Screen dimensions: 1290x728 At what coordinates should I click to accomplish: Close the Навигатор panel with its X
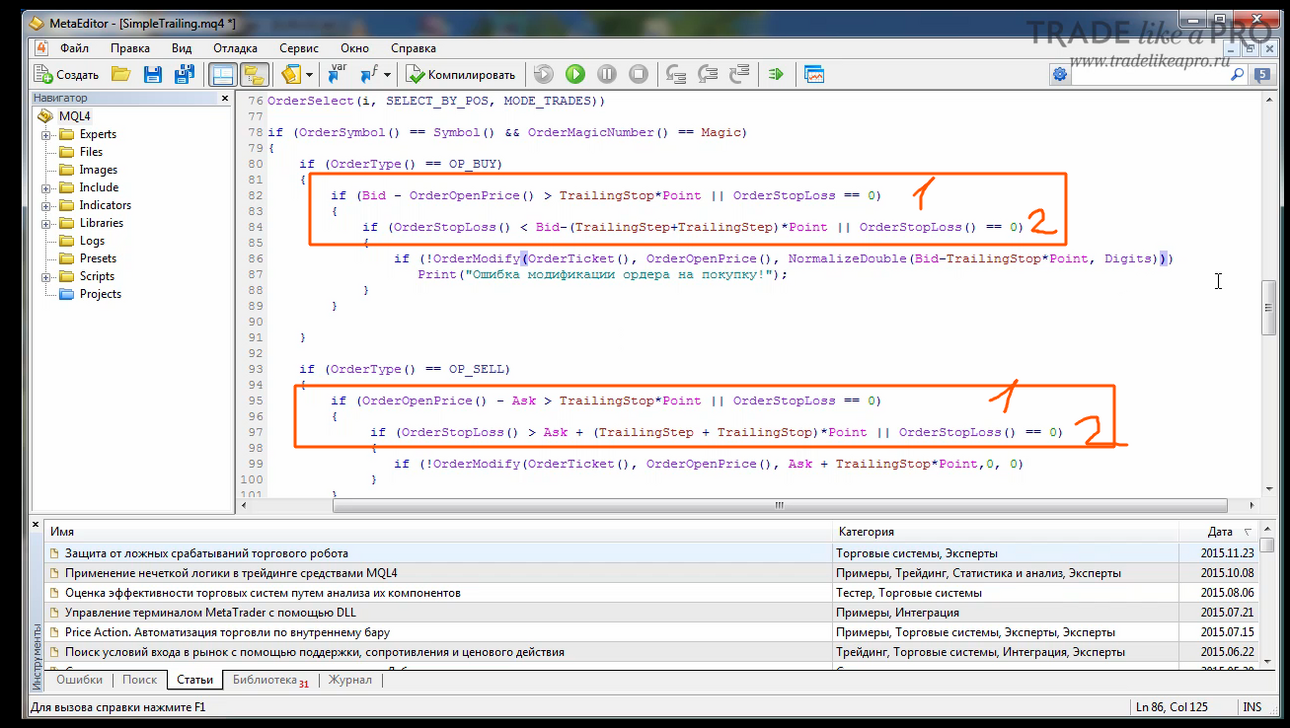224,98
